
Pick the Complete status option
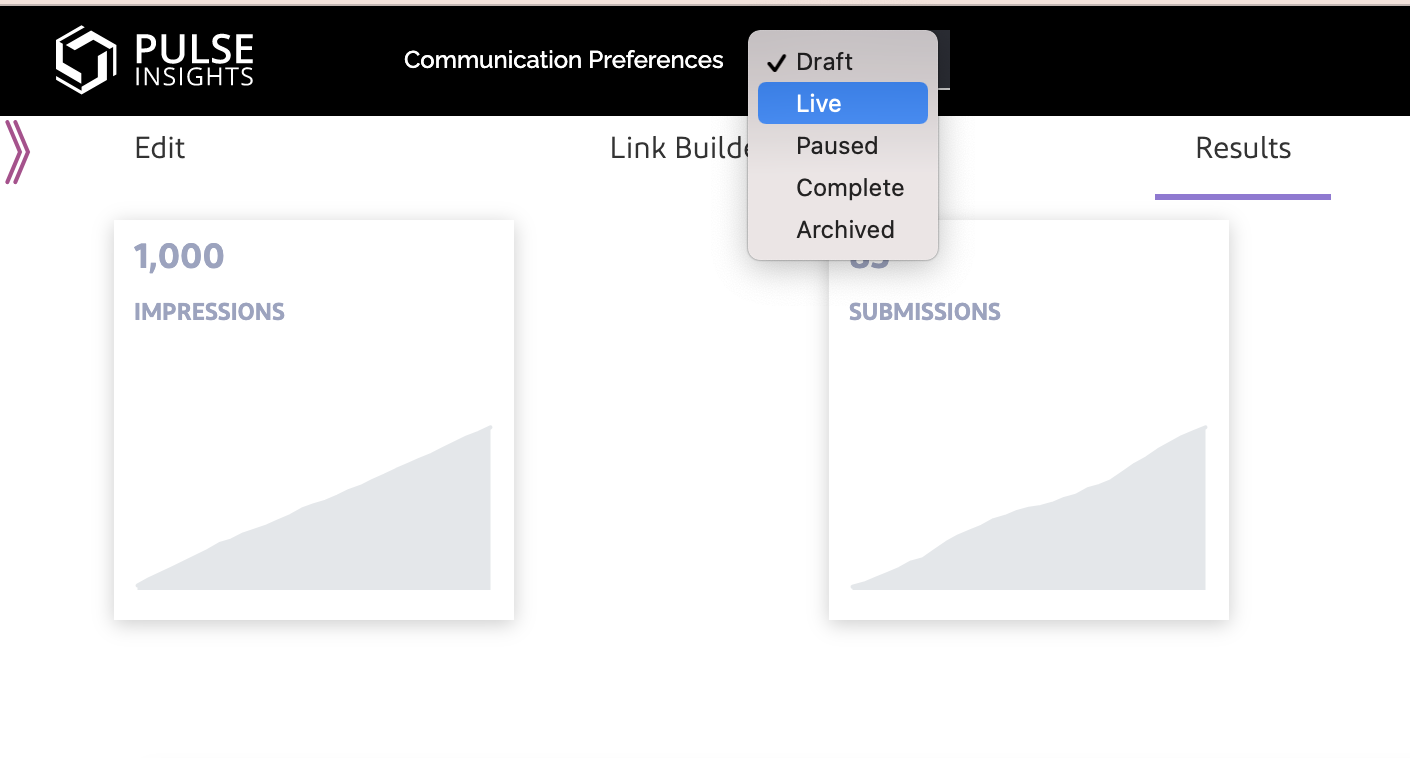[850, 188]
